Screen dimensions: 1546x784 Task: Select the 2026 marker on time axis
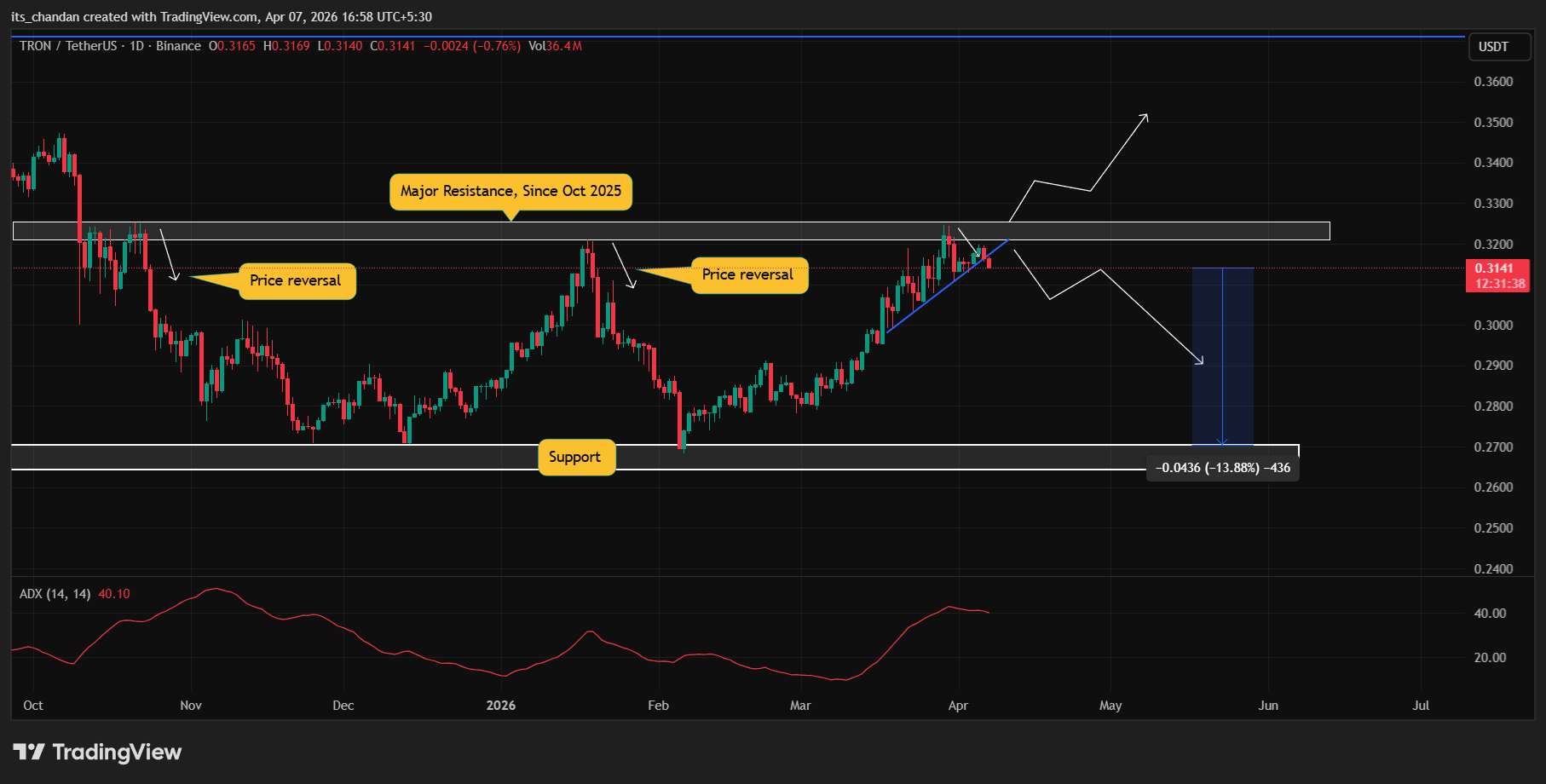tap(501, 706)
